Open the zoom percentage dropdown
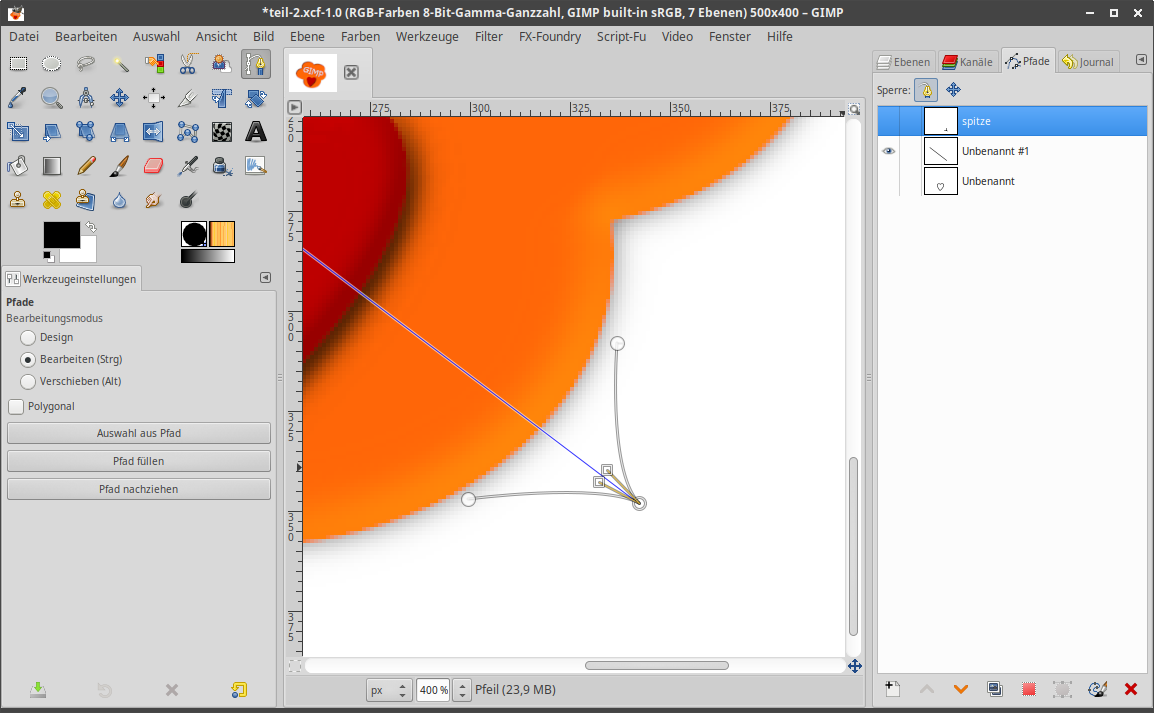 coord(462,690)
